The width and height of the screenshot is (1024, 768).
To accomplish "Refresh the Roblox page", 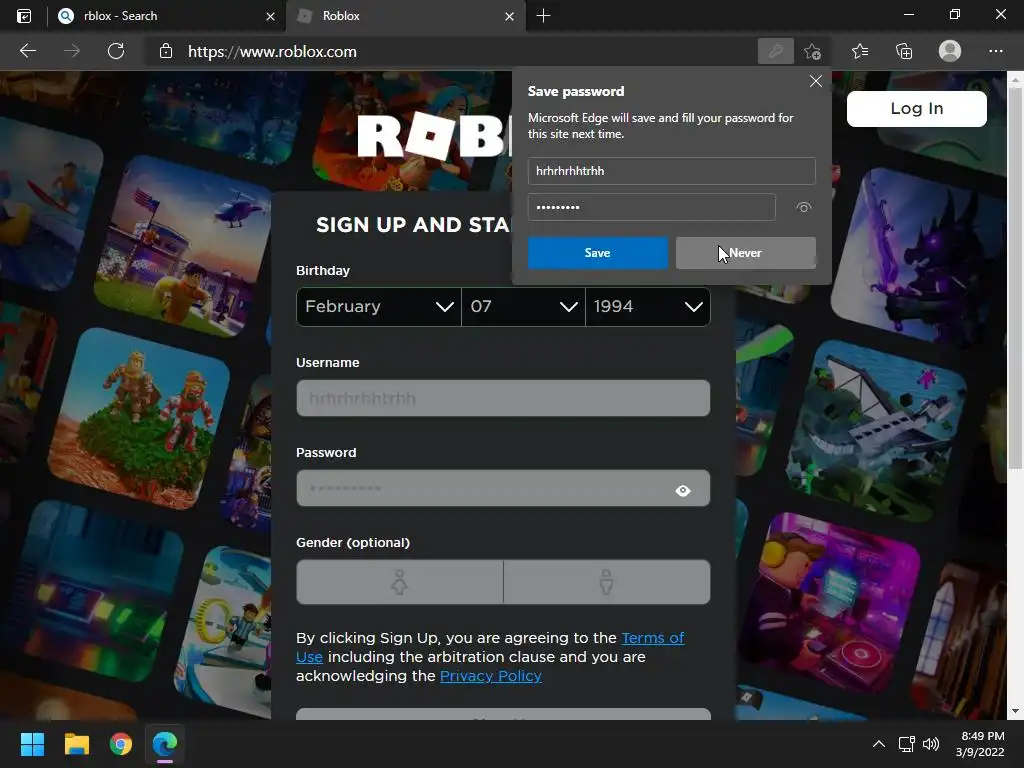I will (x=116, y=51).
